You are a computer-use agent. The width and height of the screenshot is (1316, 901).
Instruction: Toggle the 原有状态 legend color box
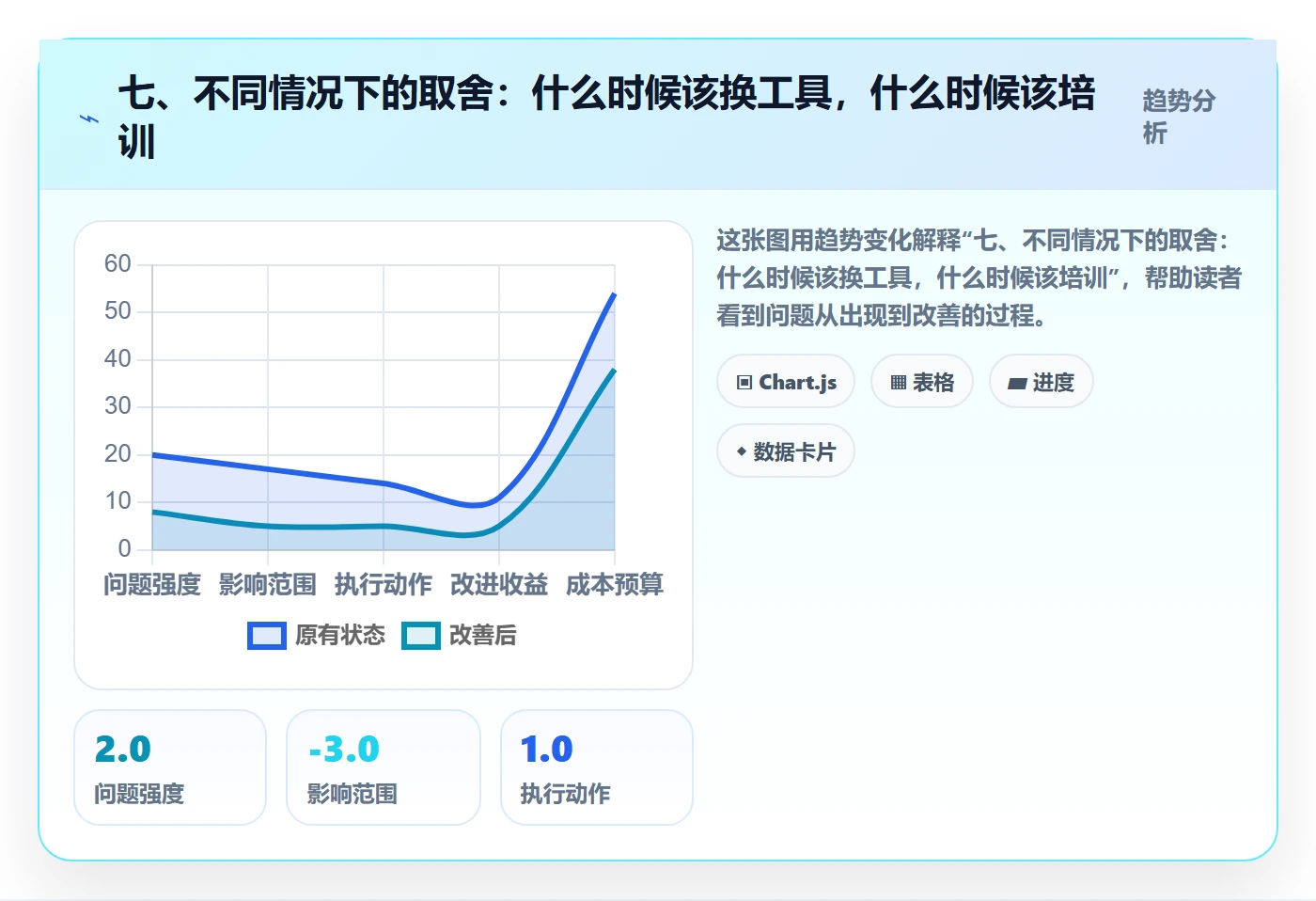266,636
